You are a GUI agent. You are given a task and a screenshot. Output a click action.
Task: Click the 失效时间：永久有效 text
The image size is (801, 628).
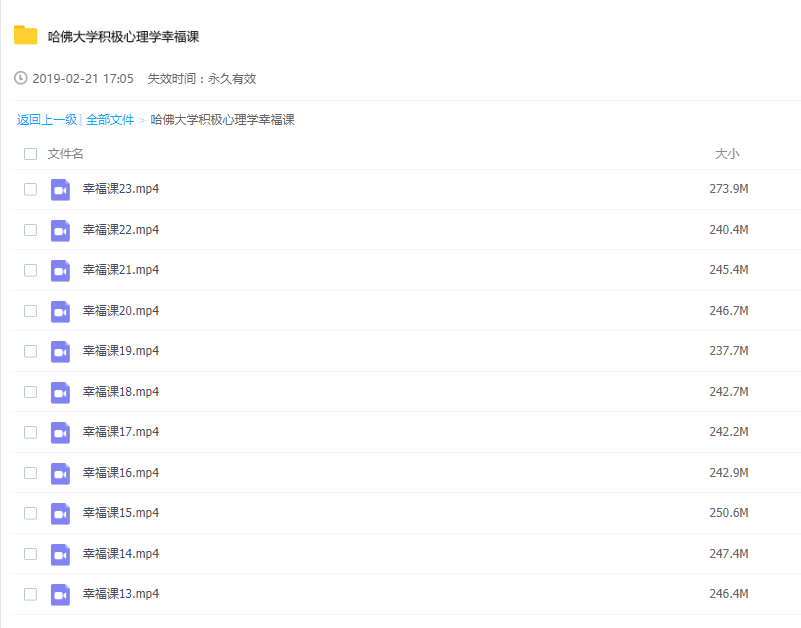tap(202, 79)
